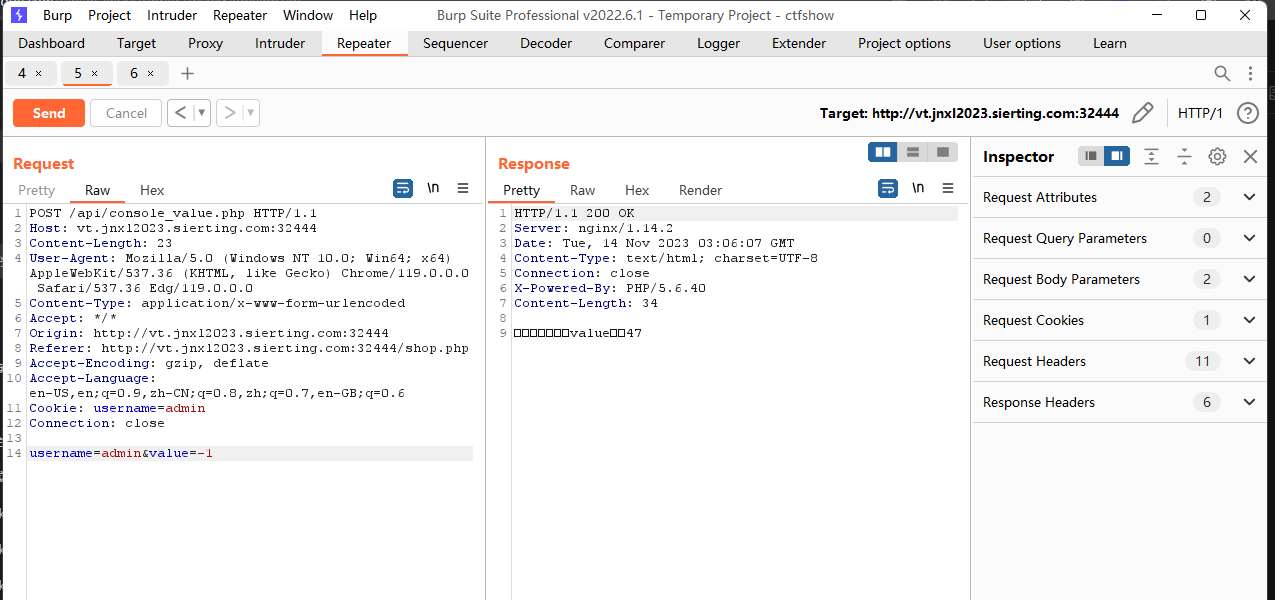Open forward history dropdown arrow

(x=251, y=113)
